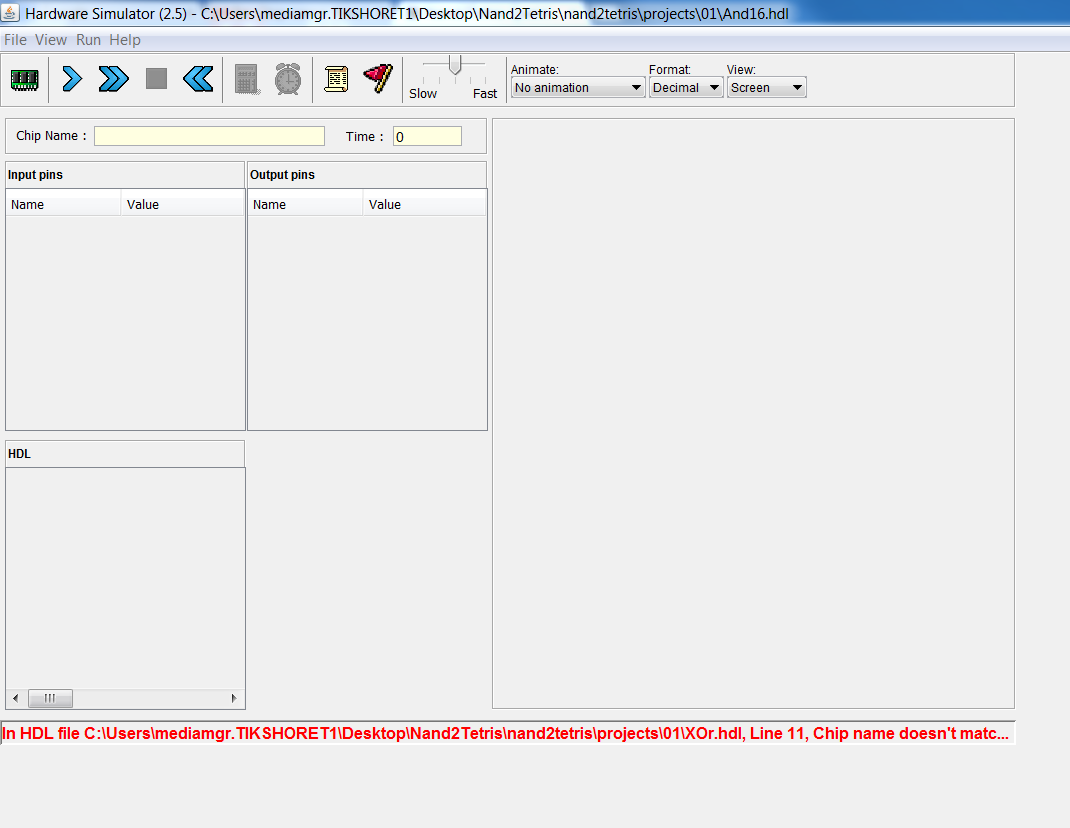The height and width of the screenshot is (828, 1070).
Task: Click the HDL panel's right scroll arrow
Action: pos(234,698)
